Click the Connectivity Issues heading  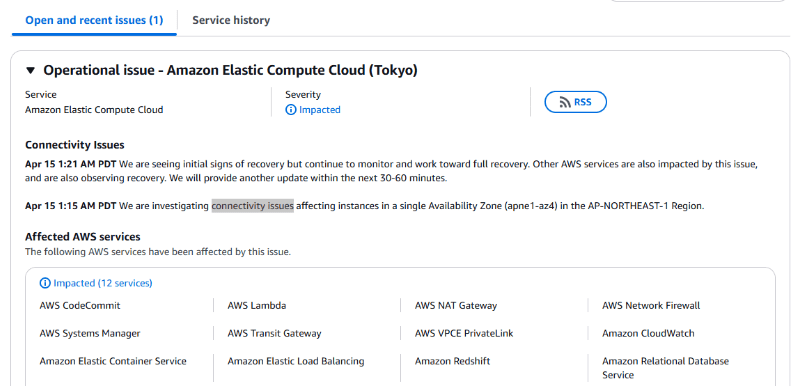pos(75,145)
